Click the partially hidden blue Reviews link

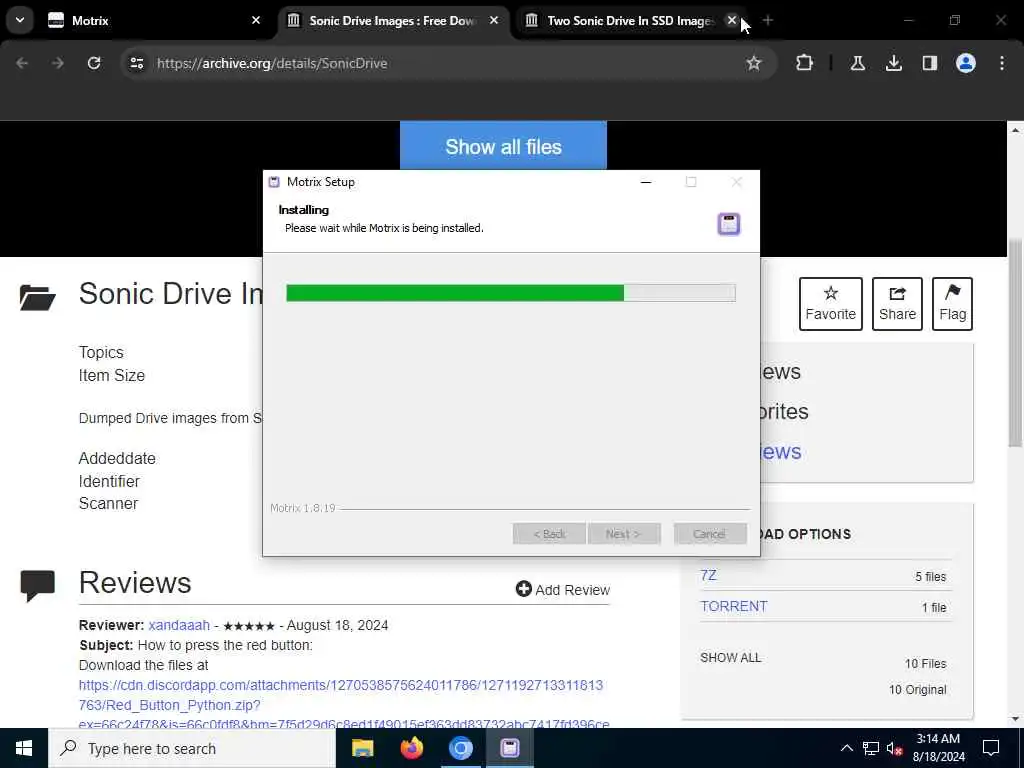coord(781,452)
